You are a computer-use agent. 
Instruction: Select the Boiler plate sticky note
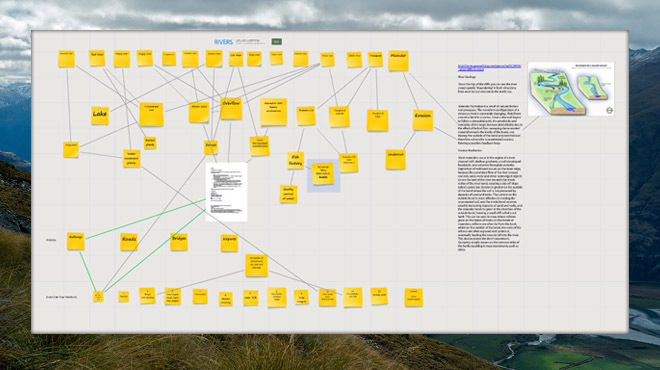click(150, 143)
